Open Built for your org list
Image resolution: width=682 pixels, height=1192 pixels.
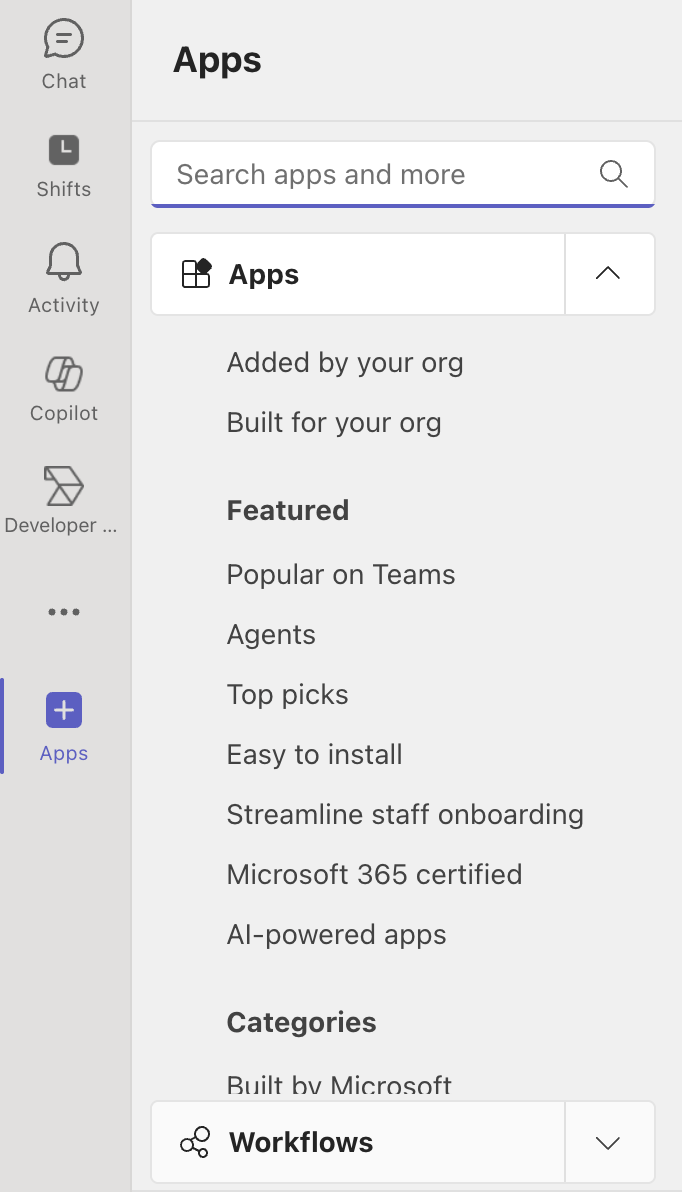point(334,422)
